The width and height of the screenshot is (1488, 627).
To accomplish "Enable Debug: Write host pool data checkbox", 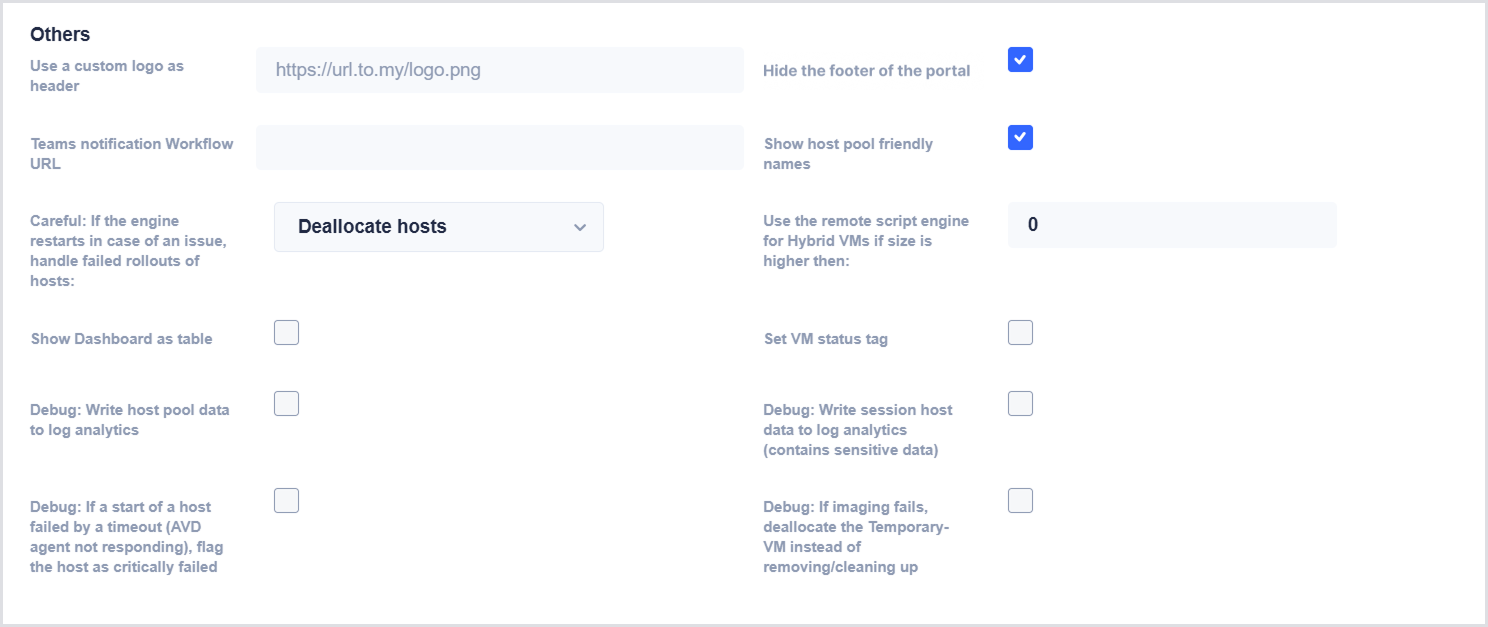I will [x=286, y=403].
